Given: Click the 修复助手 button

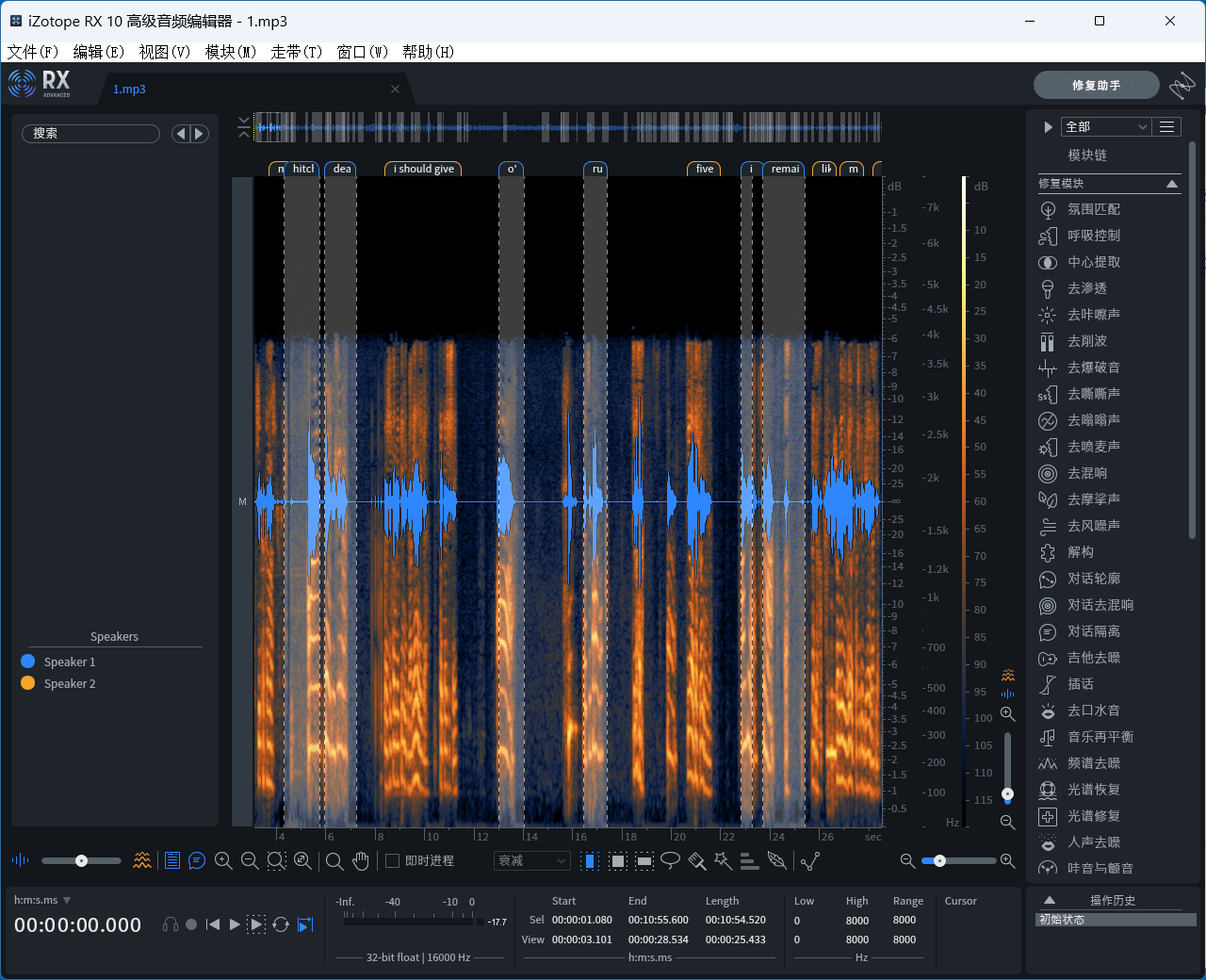Looking at the screenshot, I should [1096, 85].
